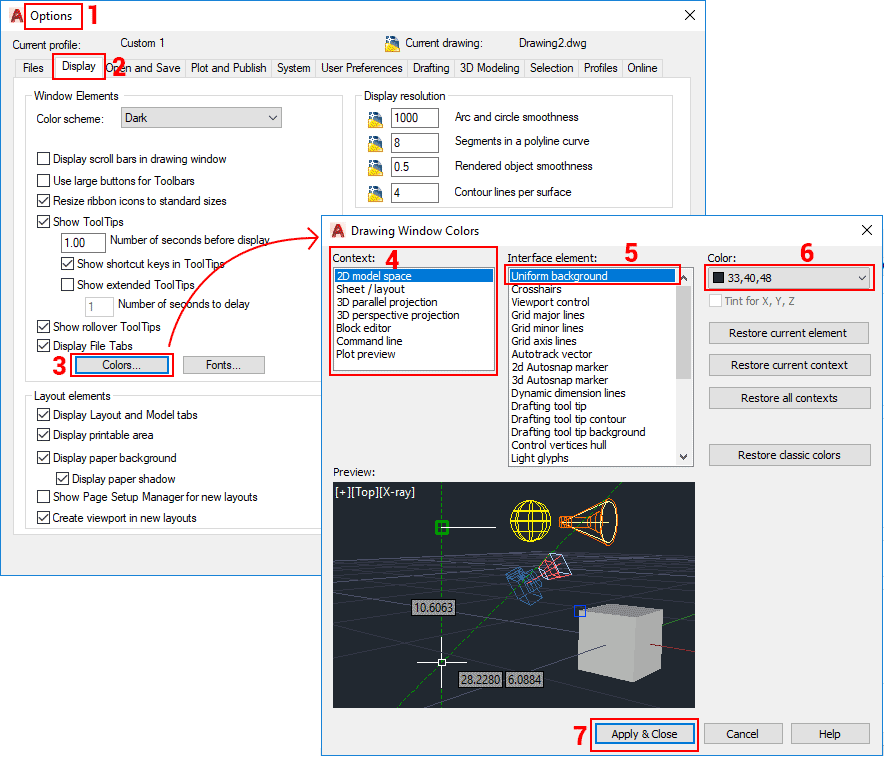Click drawing icon beside Segments in a polyline curve
890x769 pixels.
click(x=375, y=143)
